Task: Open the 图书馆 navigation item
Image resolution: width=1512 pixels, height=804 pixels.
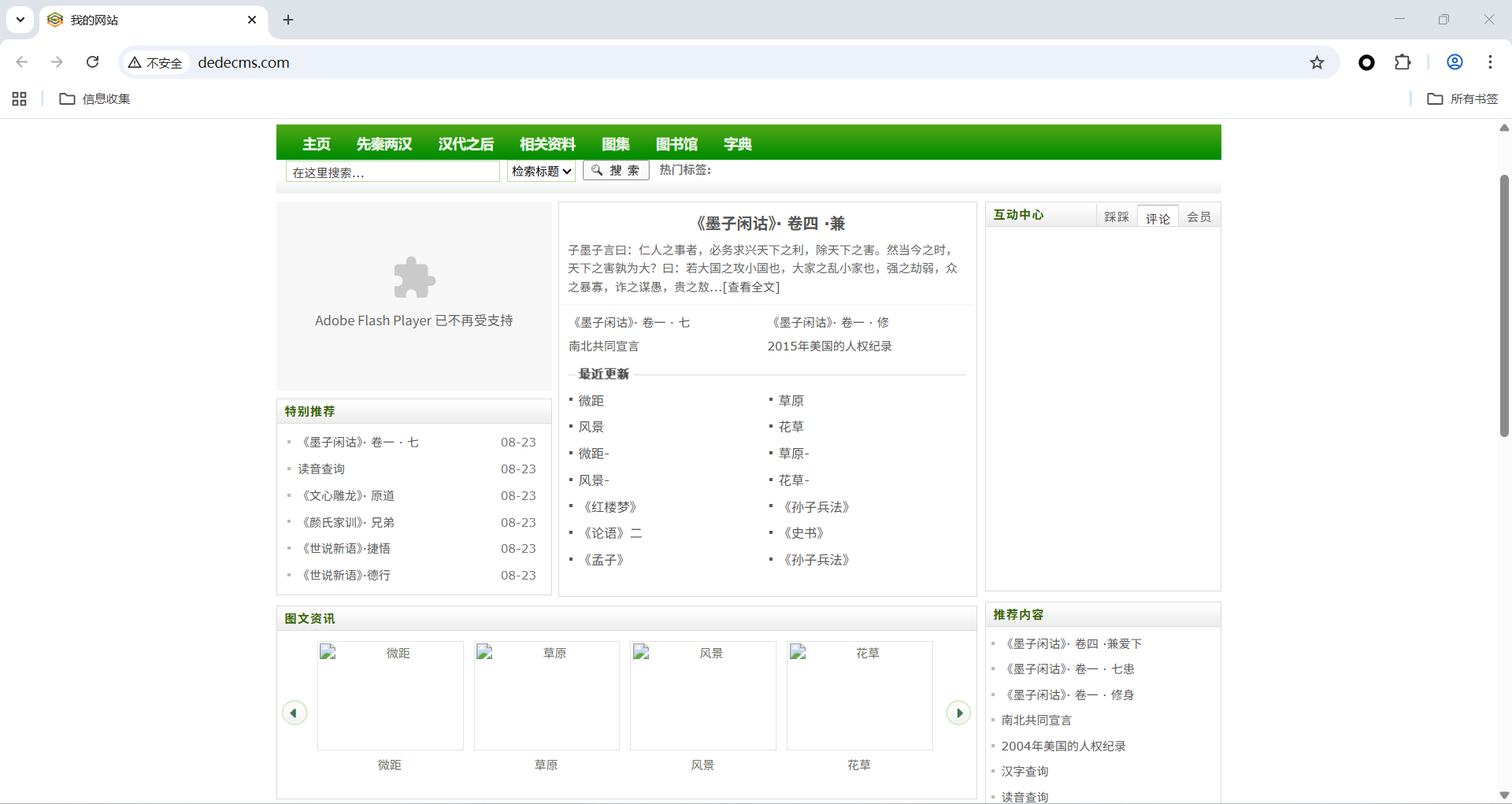Action: [x=677, y=144]
